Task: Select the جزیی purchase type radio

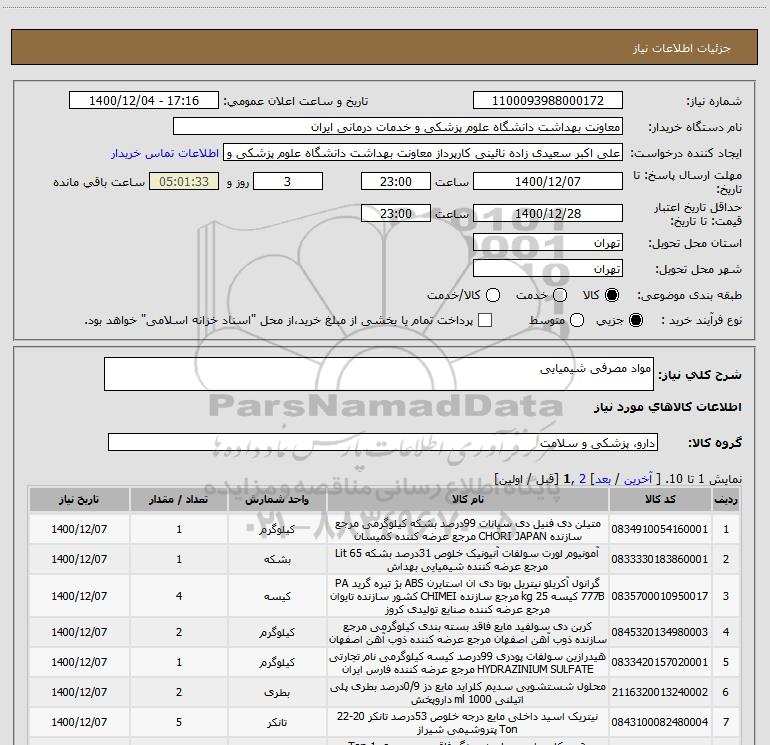Action: pos(635,320)
